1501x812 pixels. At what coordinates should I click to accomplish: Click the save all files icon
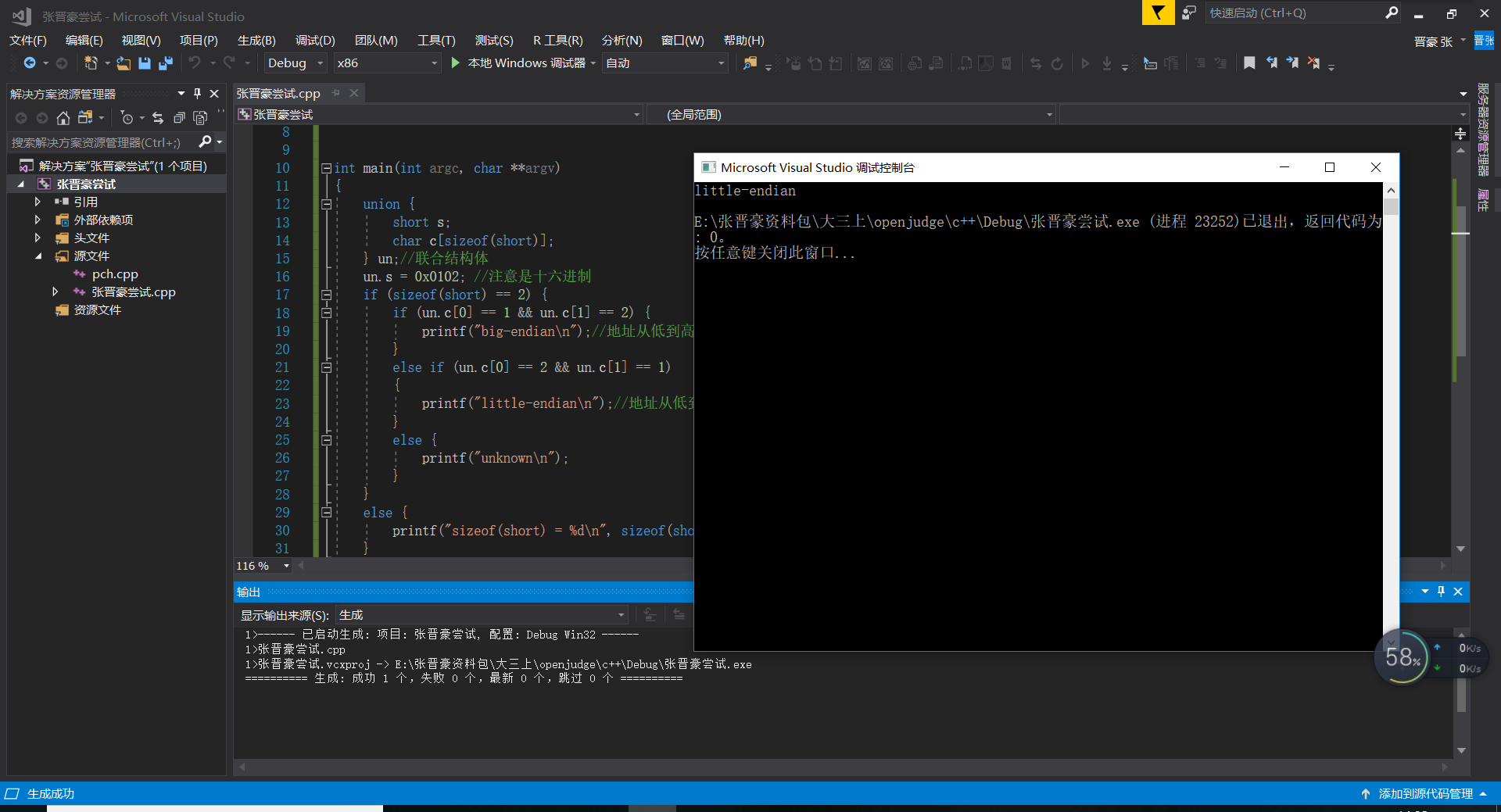click(x=165, y=63)
